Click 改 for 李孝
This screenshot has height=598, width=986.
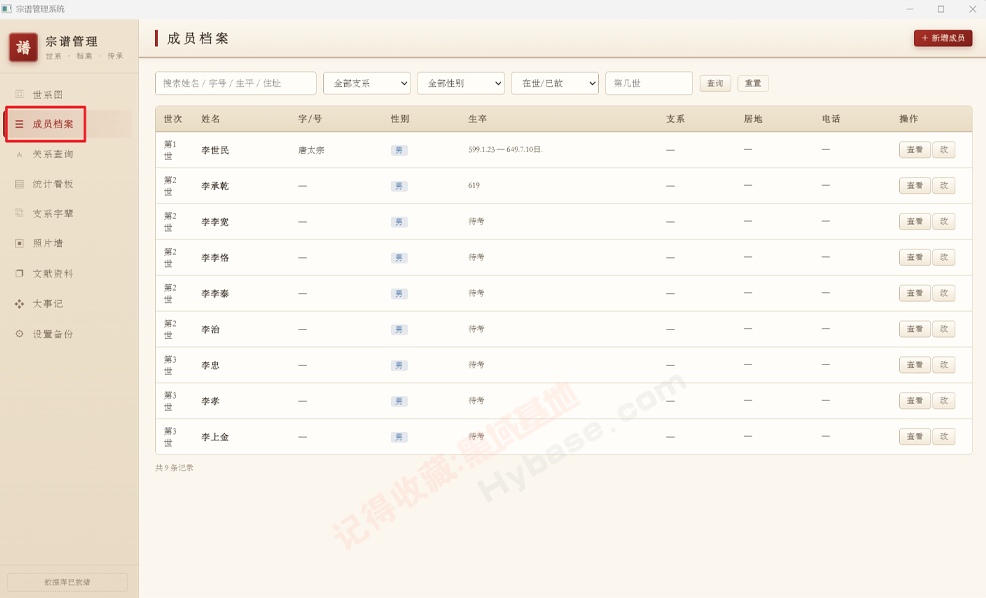[944, 401]
